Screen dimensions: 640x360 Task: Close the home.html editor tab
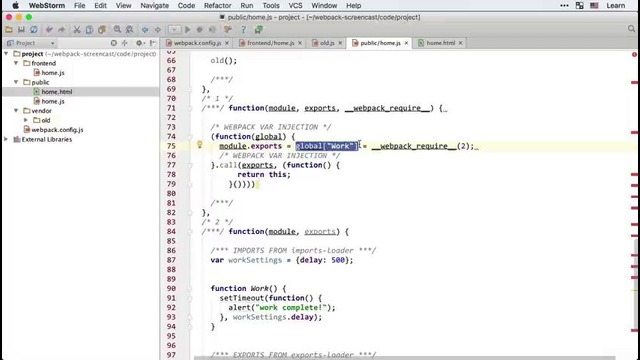pyautogui.click(x=460, y=43)
